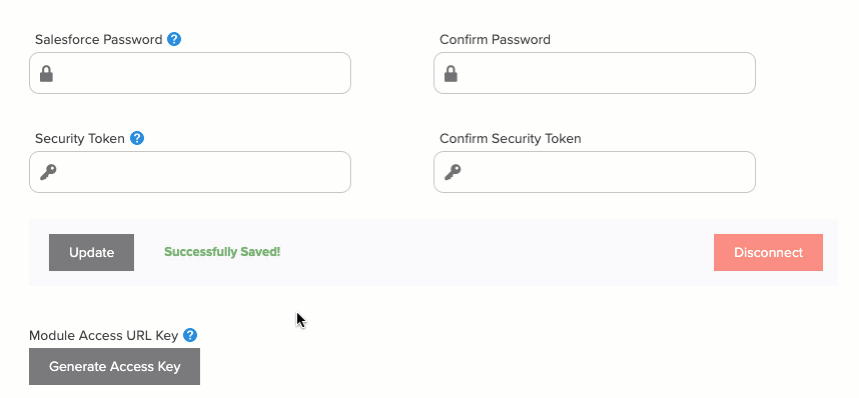The height and width of the screenshot is (398, 859).
Task: Click the Successfully Saved! message
Action: click(x=222, y=252)
